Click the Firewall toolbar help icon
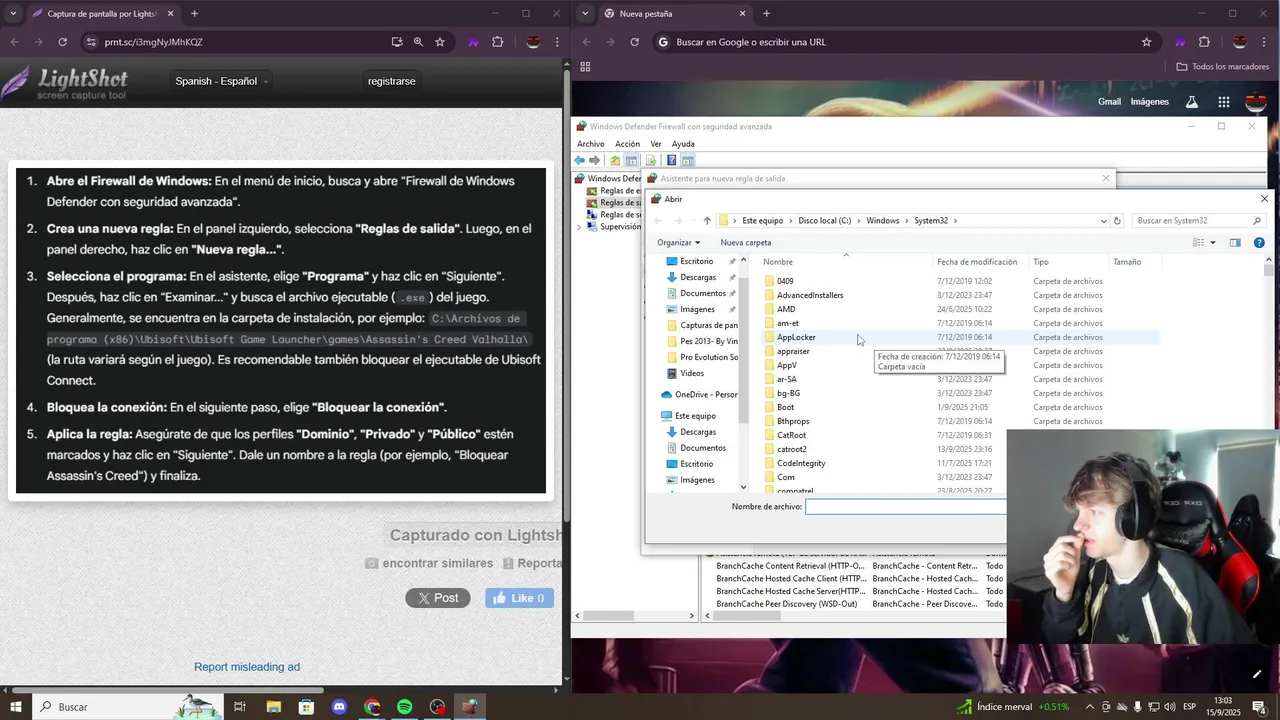The image size is (1280, 720). click(x=671, y=160)
